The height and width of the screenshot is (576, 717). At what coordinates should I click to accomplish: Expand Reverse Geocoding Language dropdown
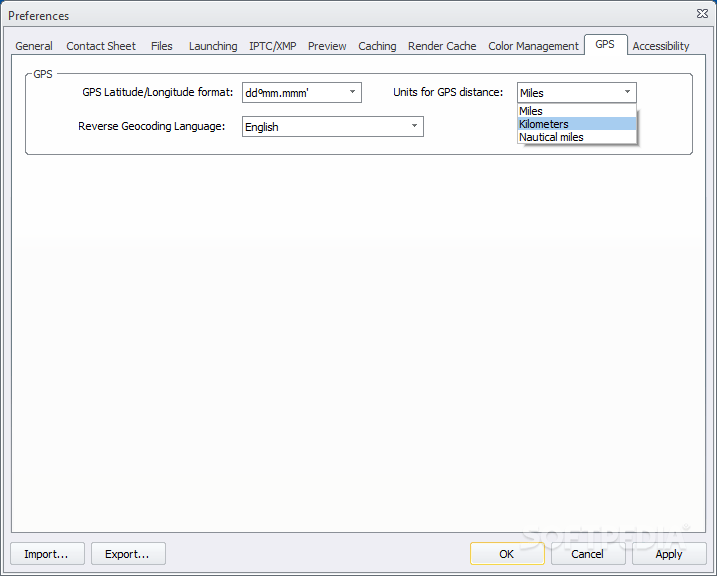click(332, 127)
